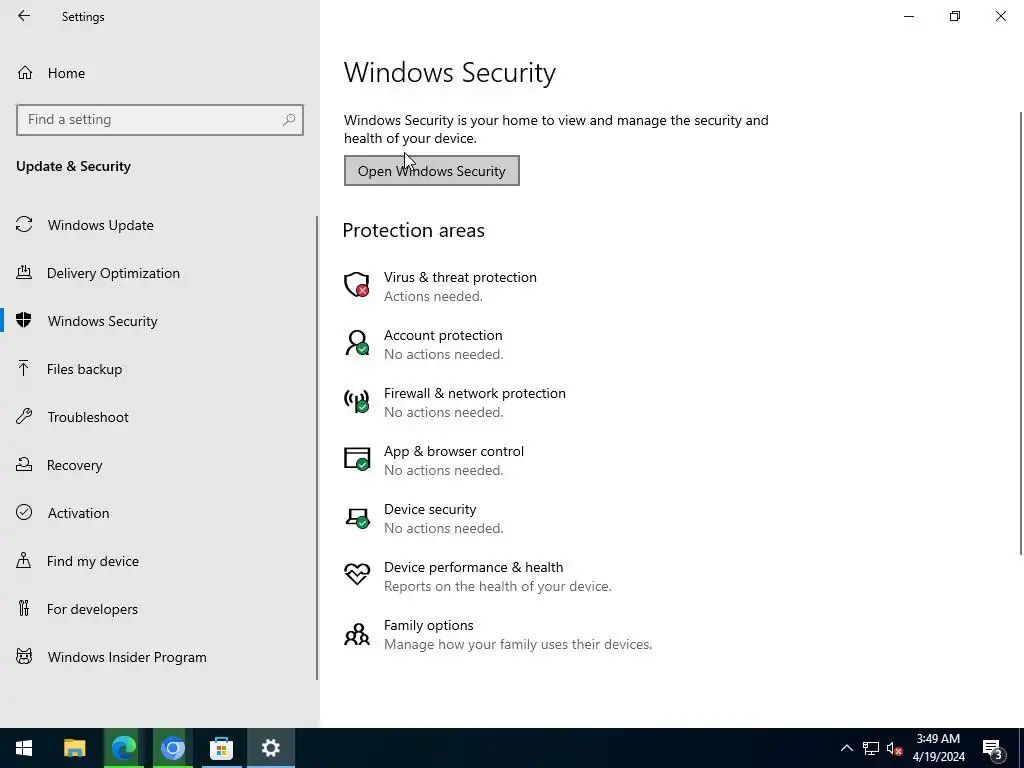Viewport: 1024px width, 768px height.
Task: Open Microsoft Store from taskbar
Action: [221, 748]
